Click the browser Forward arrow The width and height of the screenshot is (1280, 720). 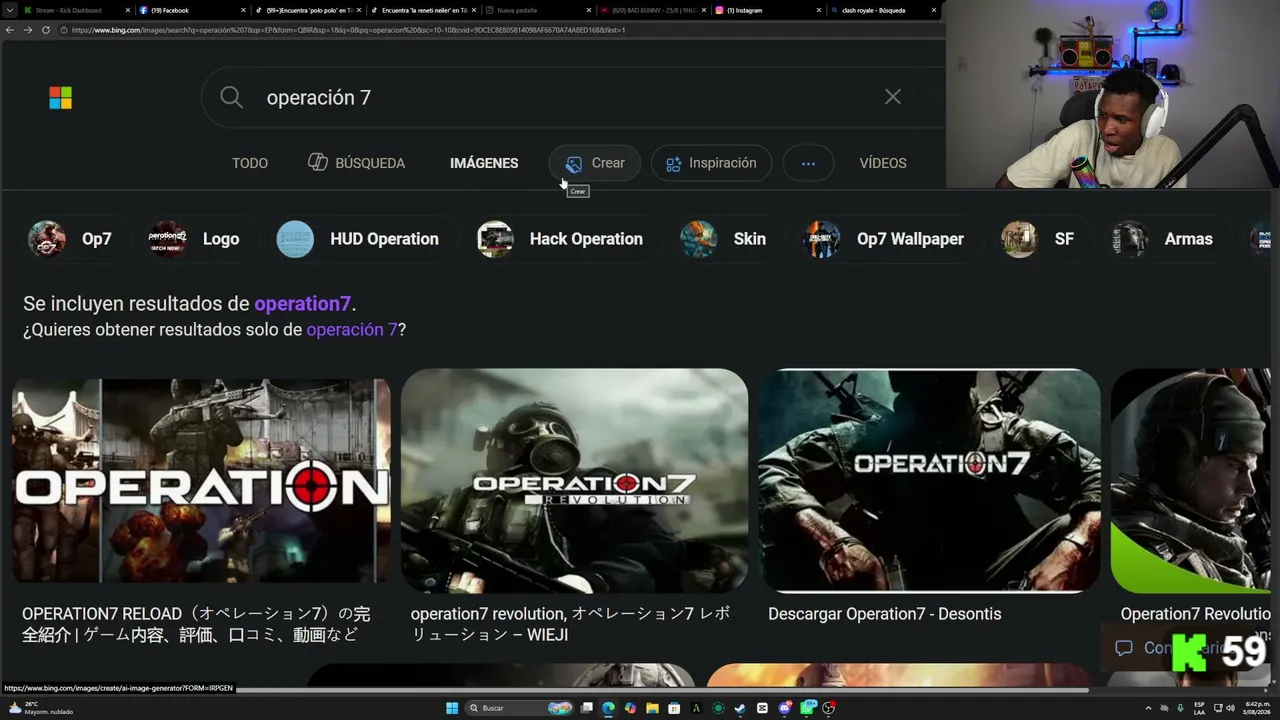pos(28,30)
